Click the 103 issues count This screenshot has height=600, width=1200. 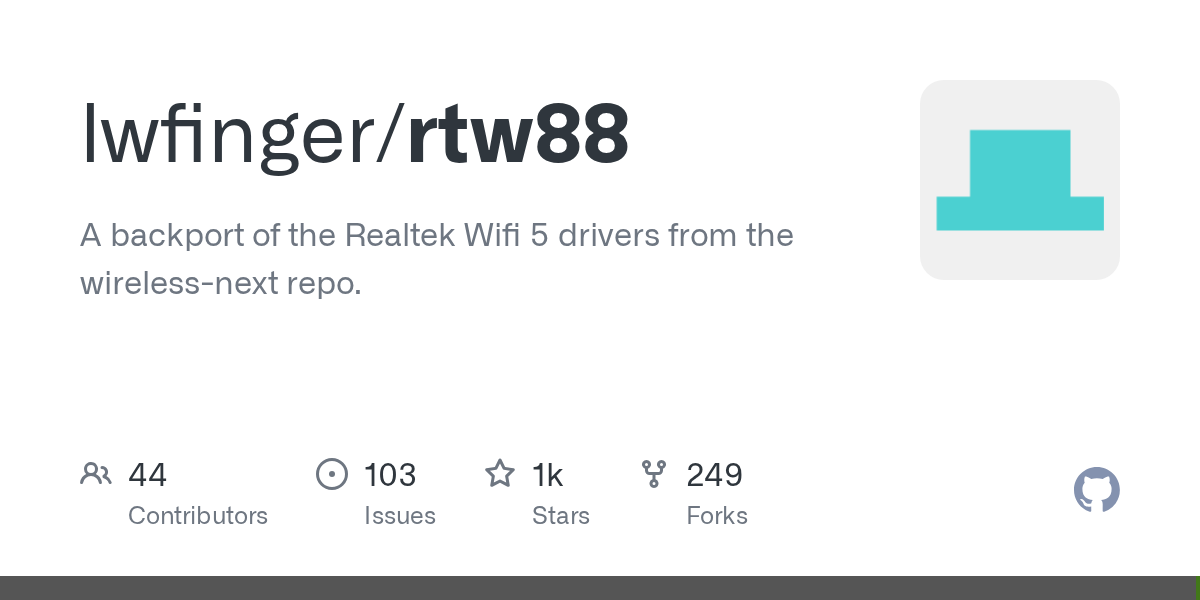pos(390,475)
